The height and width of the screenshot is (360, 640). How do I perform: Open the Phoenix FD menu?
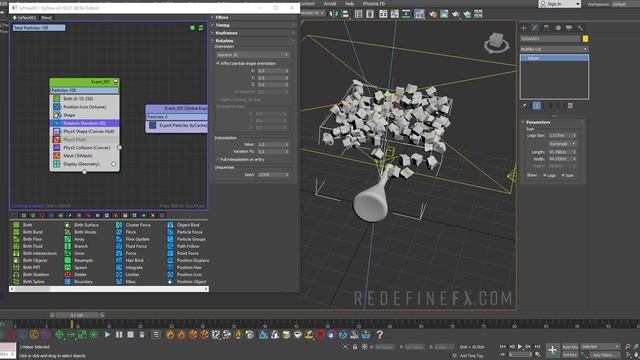374,4
